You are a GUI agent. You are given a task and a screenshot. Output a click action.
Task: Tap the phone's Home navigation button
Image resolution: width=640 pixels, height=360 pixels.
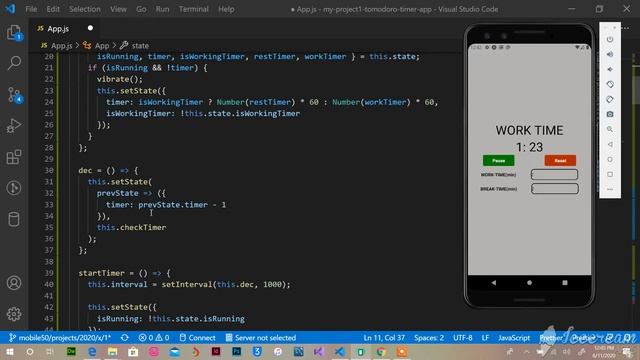coord(529,282)
